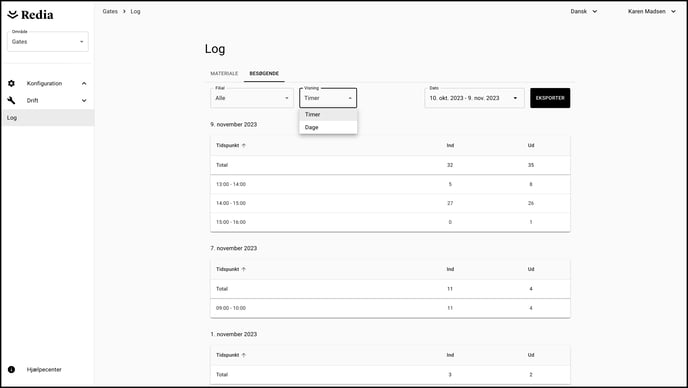Click Ind header in 7. november table

(x=450, y=269)
